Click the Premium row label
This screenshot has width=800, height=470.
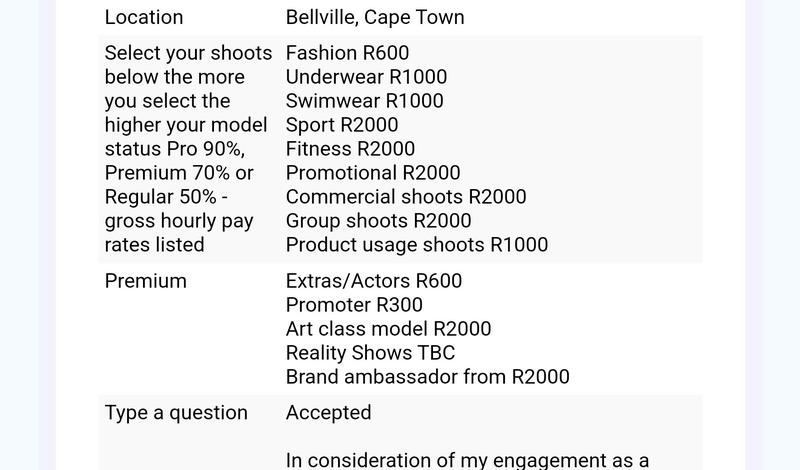145,281
